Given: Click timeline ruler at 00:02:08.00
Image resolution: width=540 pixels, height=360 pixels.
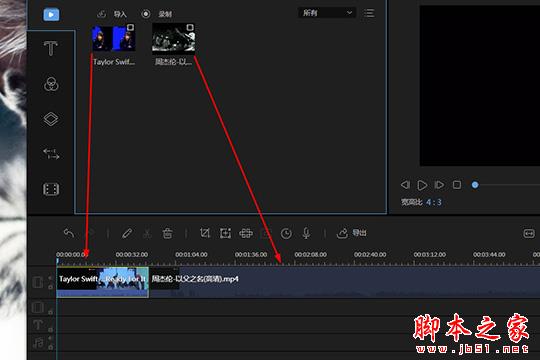Looking at the screenshot, I should [x=310, y=255].
